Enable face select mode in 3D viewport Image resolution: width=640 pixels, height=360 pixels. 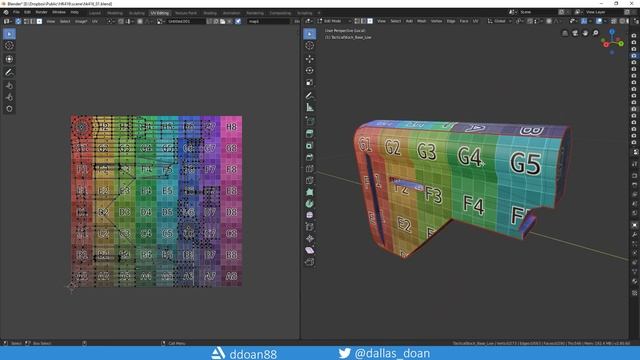(x=370, y=21)
